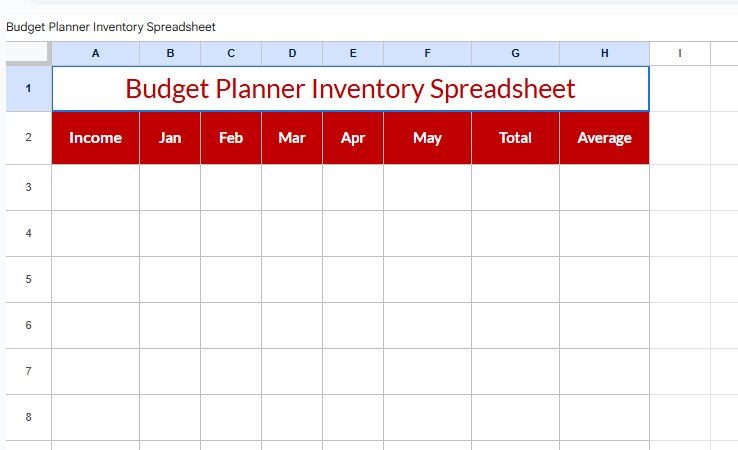Select row 2 header
The height and width of the screenshot is (450, 738).
pos(28,138)
